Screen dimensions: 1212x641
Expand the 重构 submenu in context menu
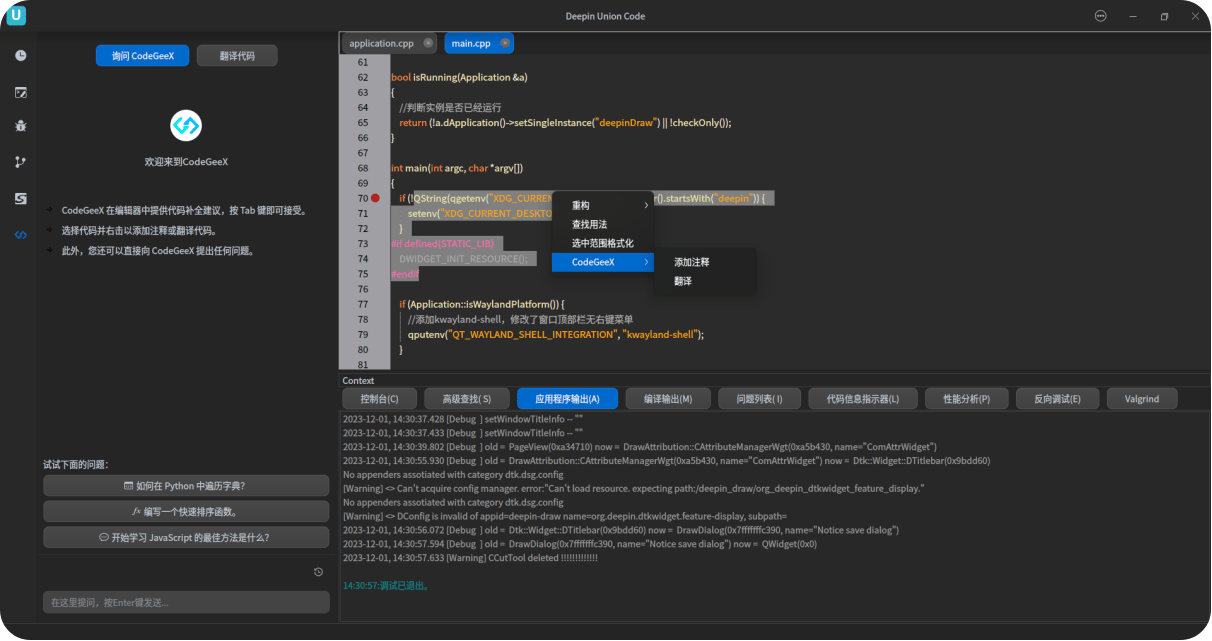point(603,205)
